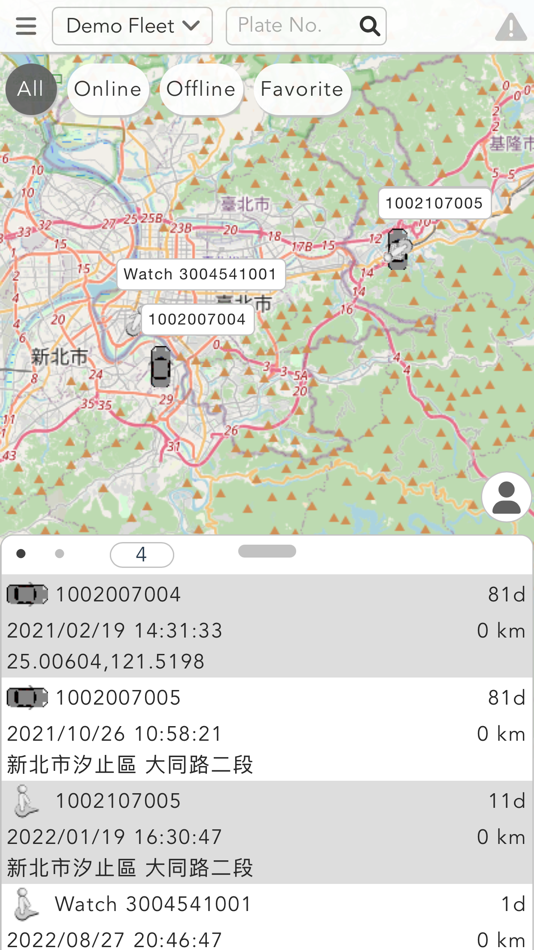The image size is (534, 950).
Task: Open the alert warning triangle
Action: 511,27
